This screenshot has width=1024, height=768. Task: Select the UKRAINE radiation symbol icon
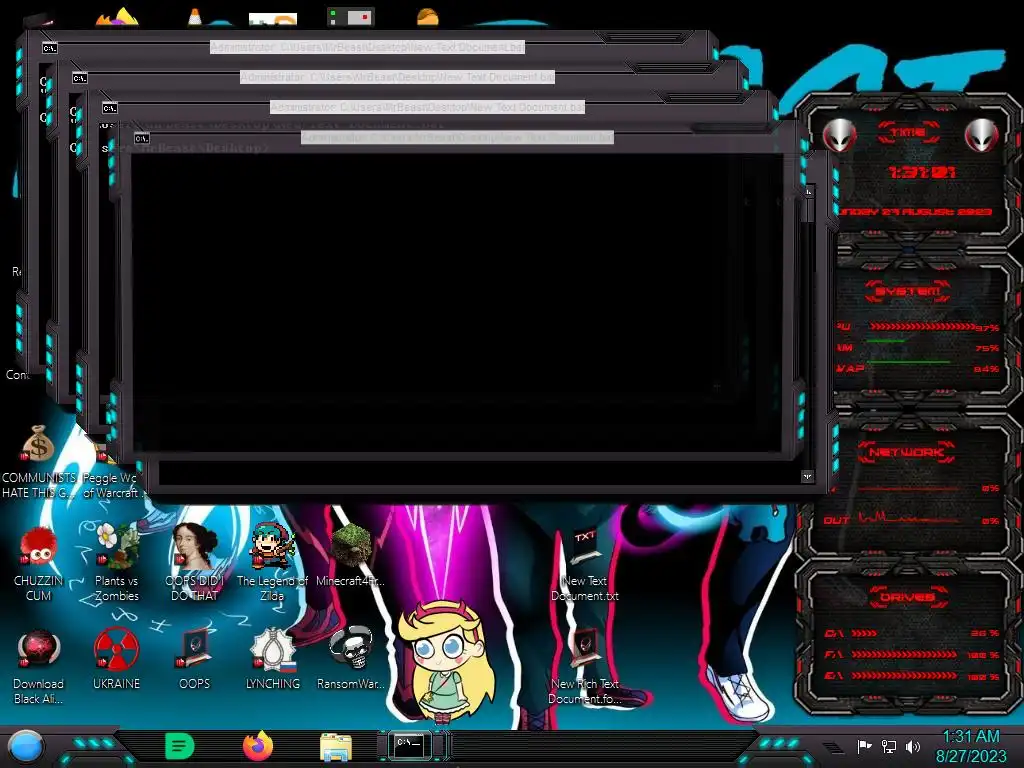click(x=116, y=649)
